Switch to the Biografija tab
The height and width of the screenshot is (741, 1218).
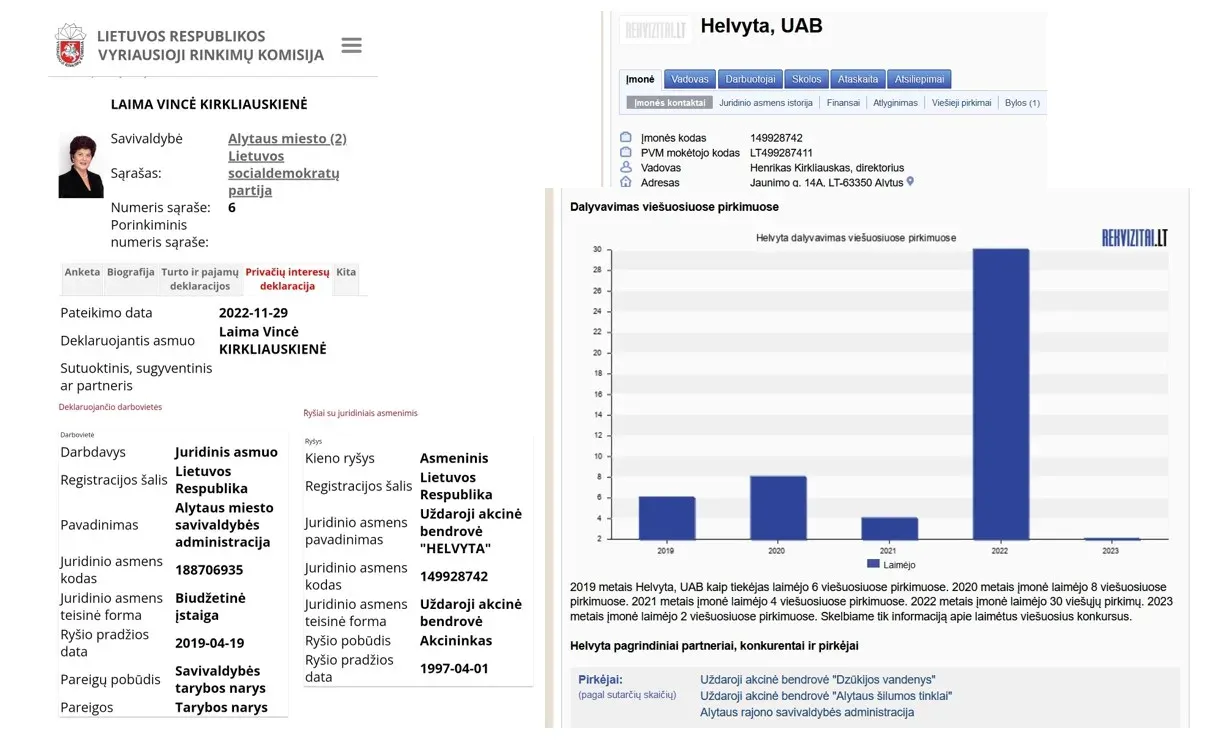(131, 272)
